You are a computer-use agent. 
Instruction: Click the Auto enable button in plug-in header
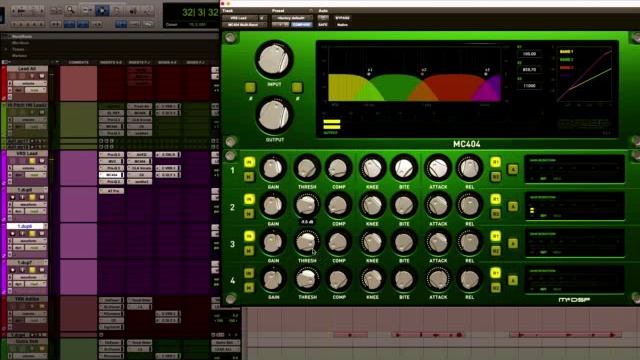pyautogui.click(x=323, y=18)
